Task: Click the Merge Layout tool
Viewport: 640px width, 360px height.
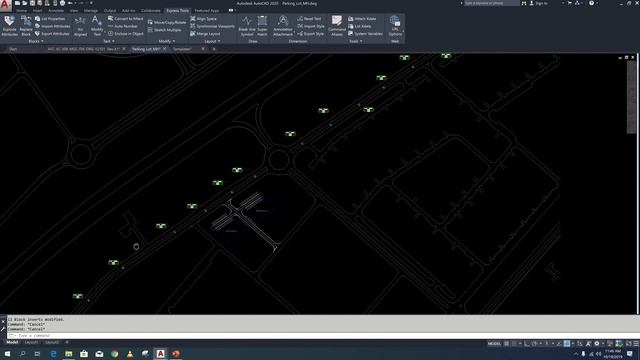Action: coord(205,33)
